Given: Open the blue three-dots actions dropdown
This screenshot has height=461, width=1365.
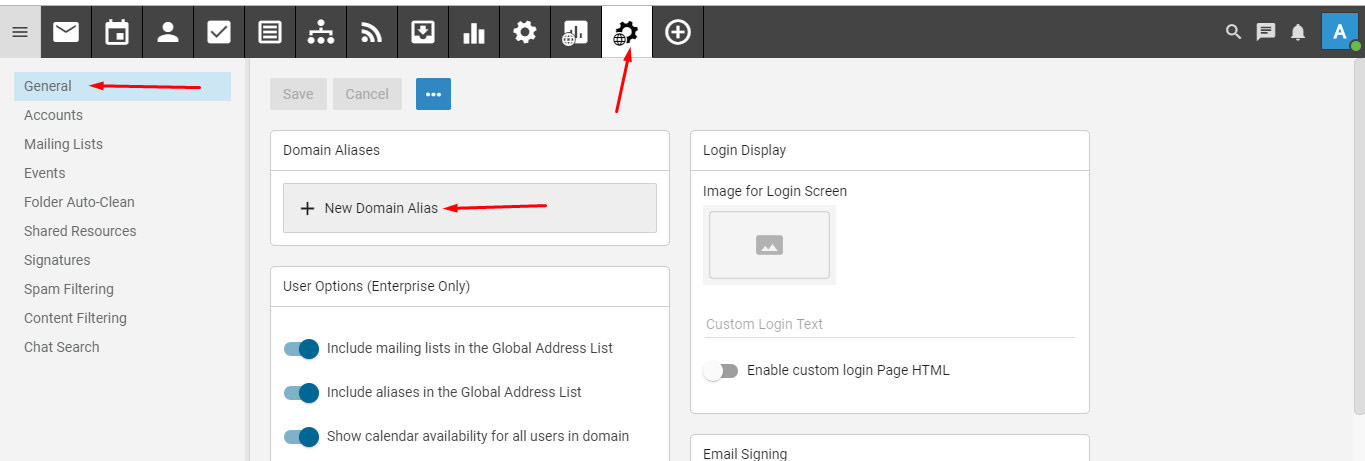Looking at the screenshot, I should pos(433,94).
